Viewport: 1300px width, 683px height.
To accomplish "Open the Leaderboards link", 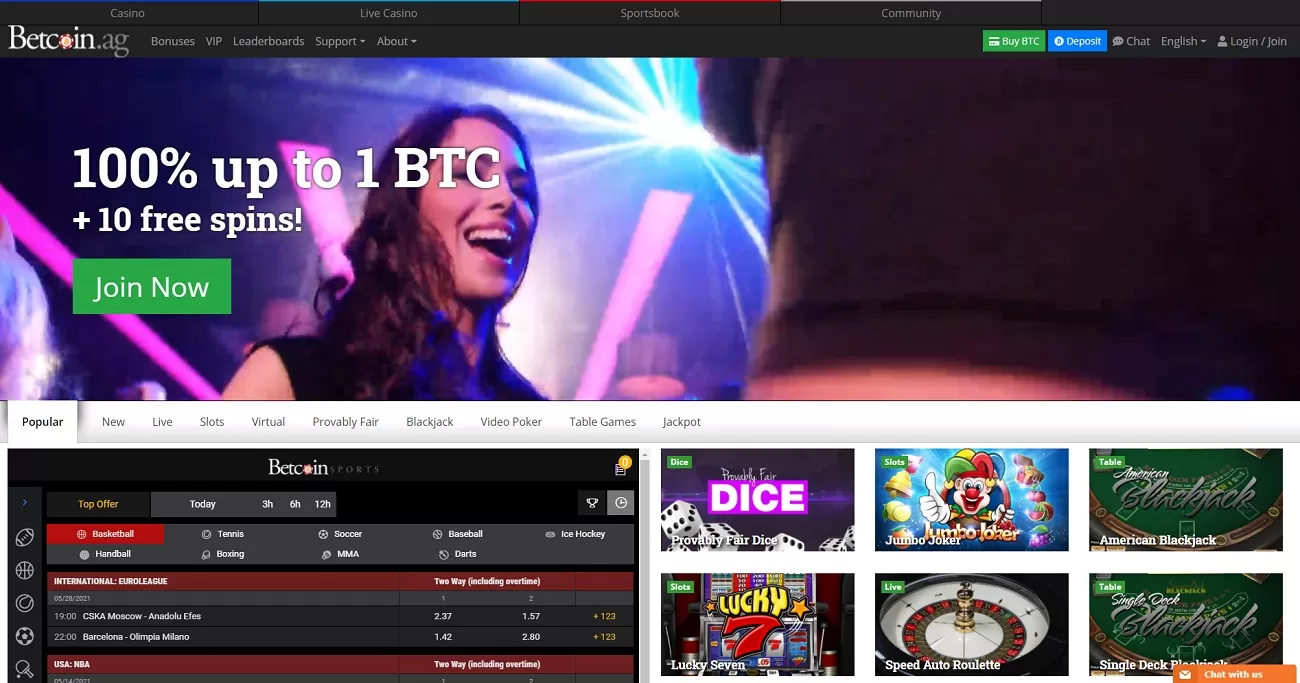I will (268, 41).
